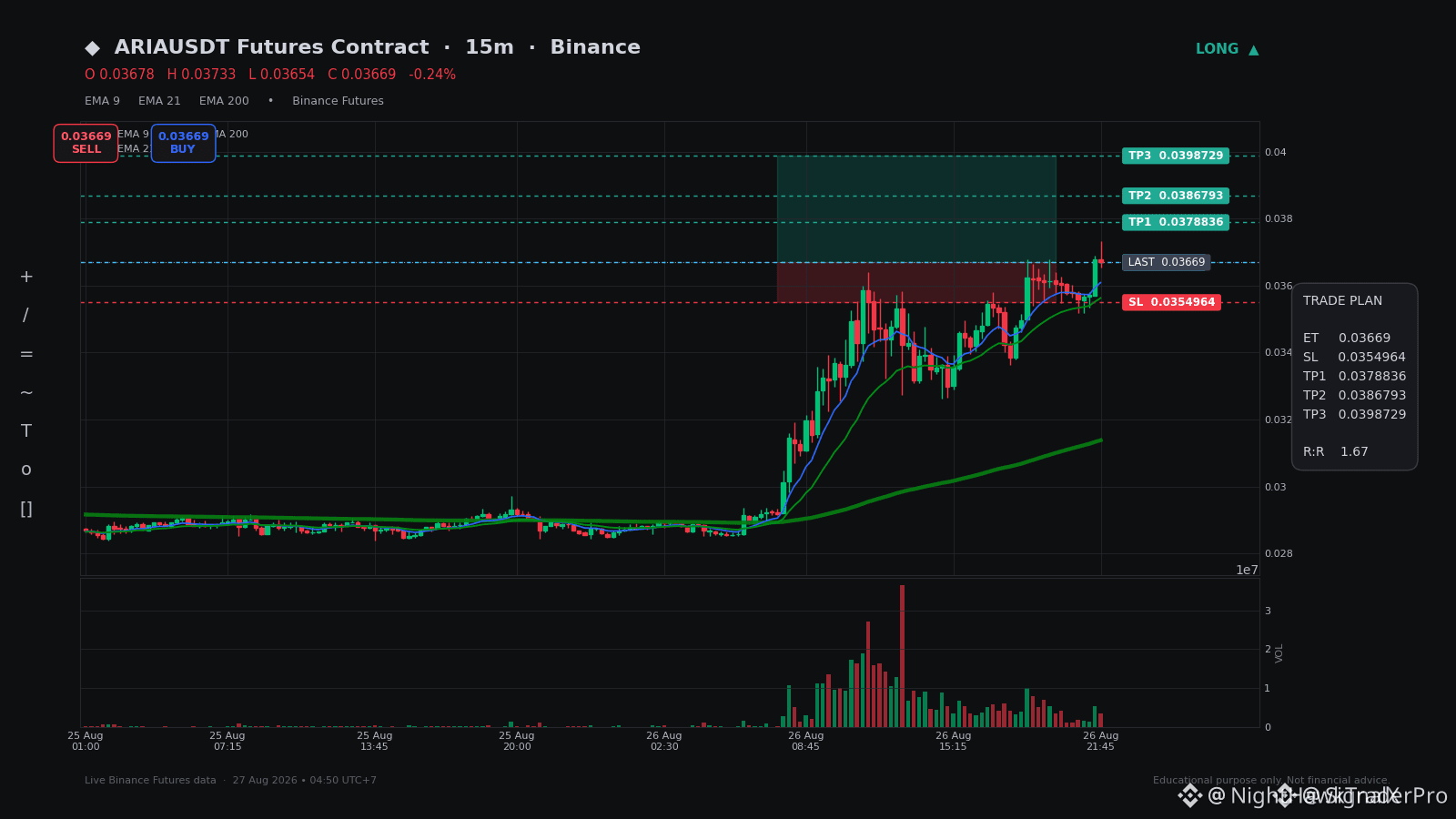Viewport: 1456px width, 819px height.
Task: Click the TP2 0.0386793 row in Trade Plan
Action: [1354, 396]
